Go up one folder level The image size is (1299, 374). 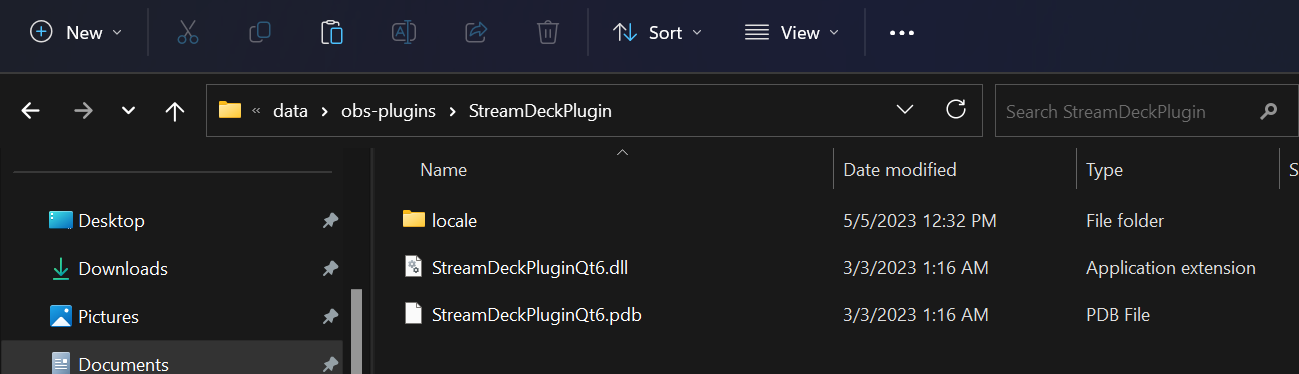pos(175,111)
